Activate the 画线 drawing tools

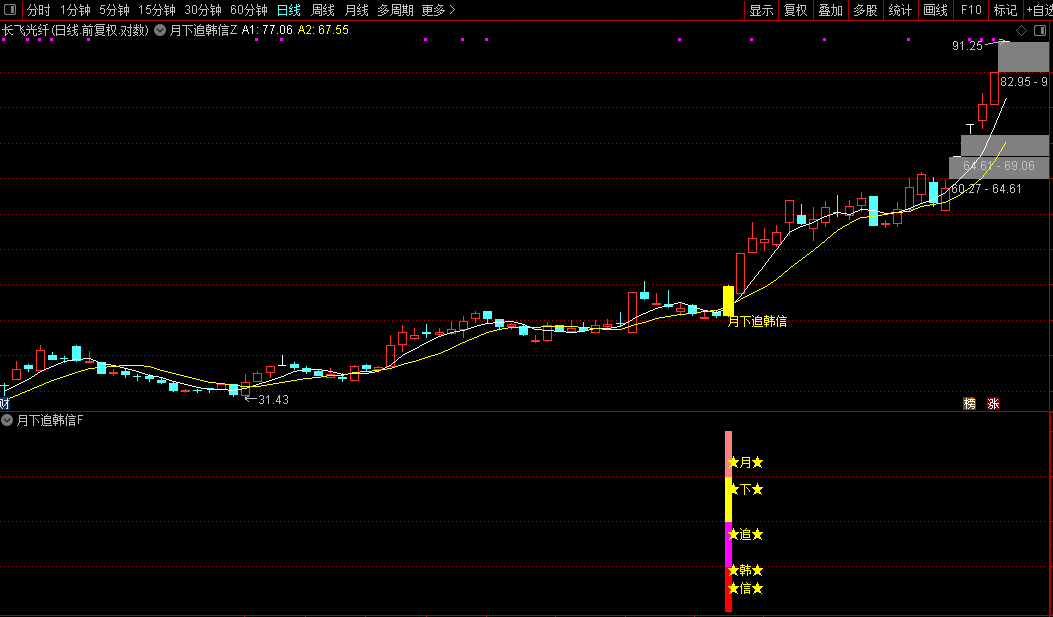point(935,10)
